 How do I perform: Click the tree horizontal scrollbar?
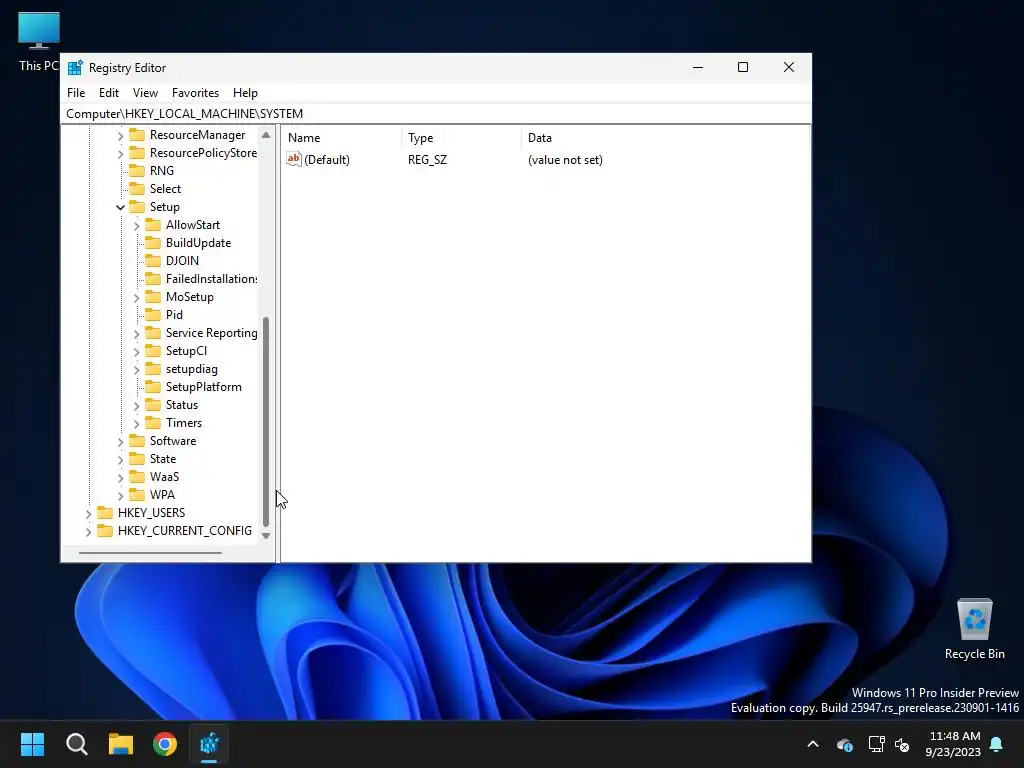pyautogui.click(x=150, y=553)
